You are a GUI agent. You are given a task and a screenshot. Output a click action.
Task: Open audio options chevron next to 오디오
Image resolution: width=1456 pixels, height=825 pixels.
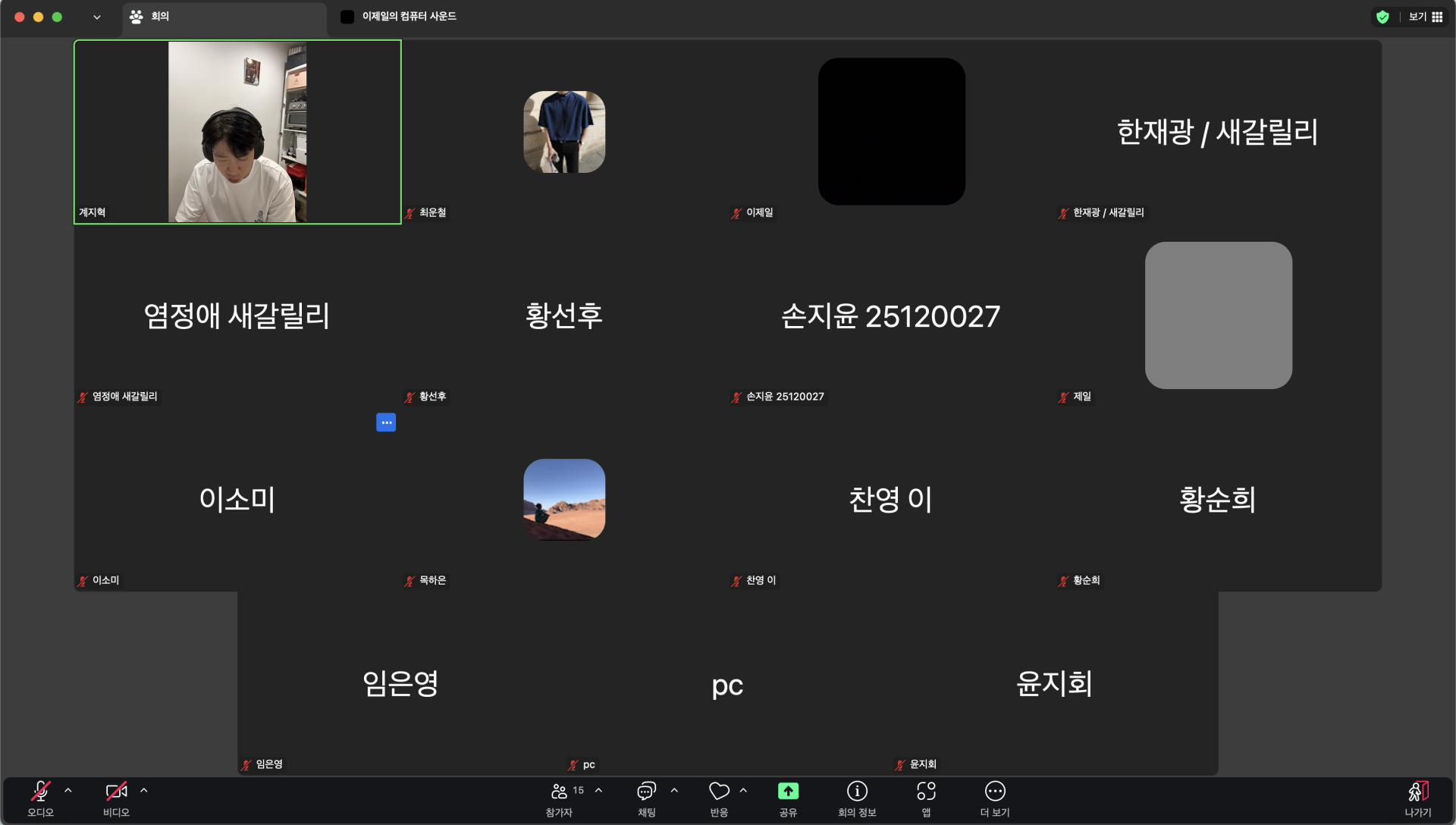[68, 790]
